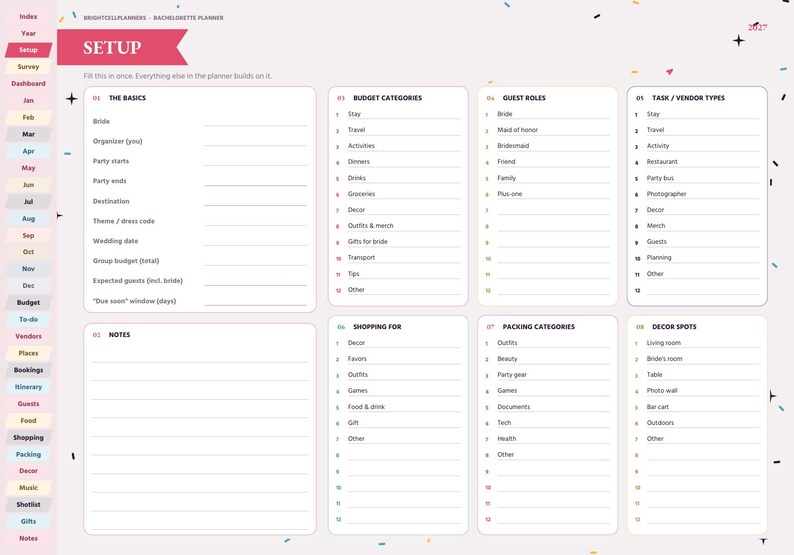Click empty row 12 in Task / Vendor Types
This screenshot has width=794, height=555.
click(703, 290)
